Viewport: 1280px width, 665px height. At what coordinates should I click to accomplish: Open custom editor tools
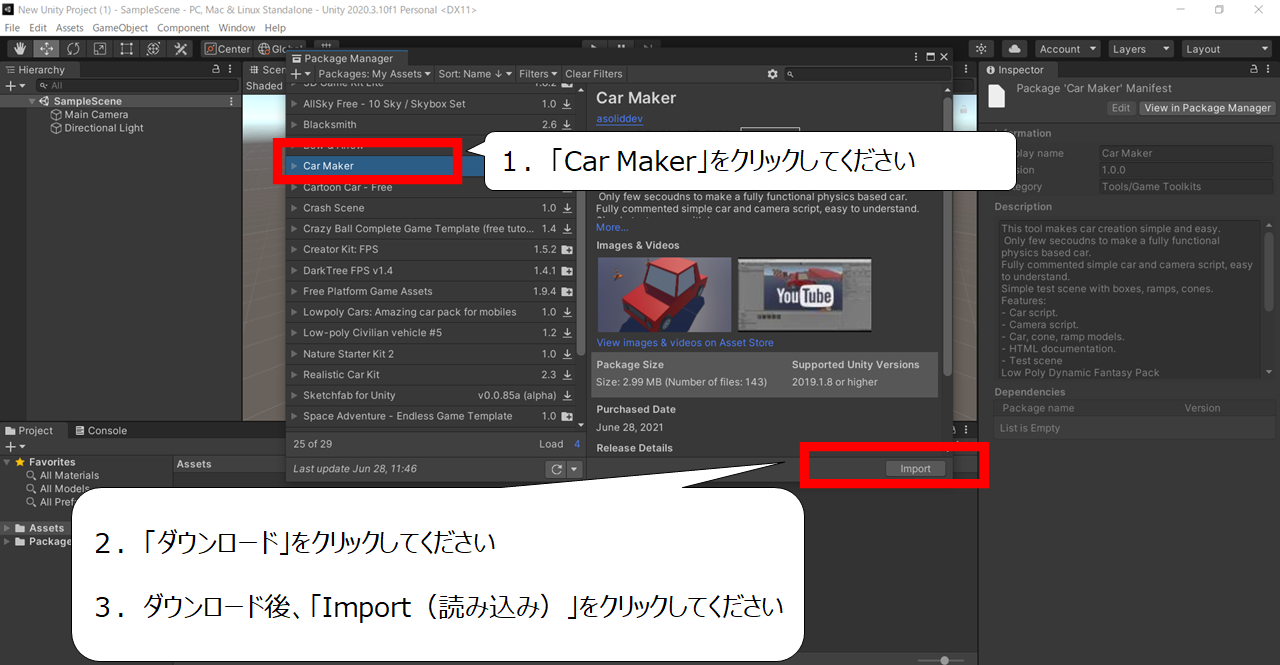[181, 49]
